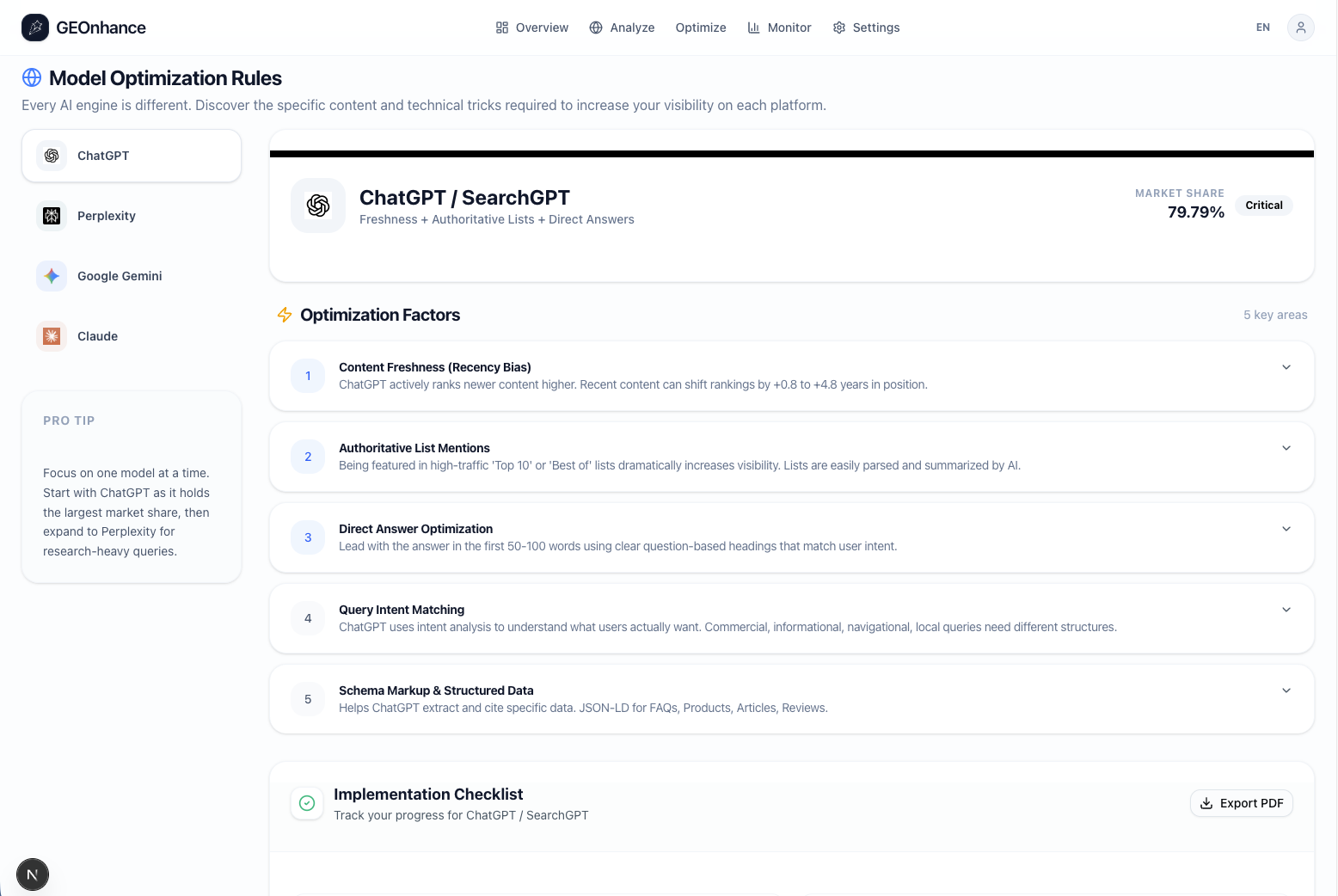Click the GEOnhance rocket logo icon
The width and height of the screenshot is (1338, 896).
pyautogui.click(x=35, y=28)
